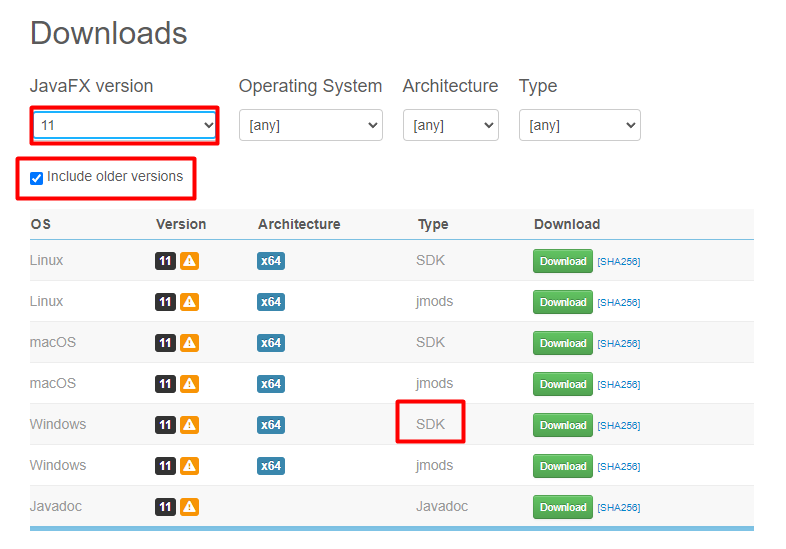786x549 pixels.
Task: Click warning icon in Linux SDK row
Action: point(189,261)
